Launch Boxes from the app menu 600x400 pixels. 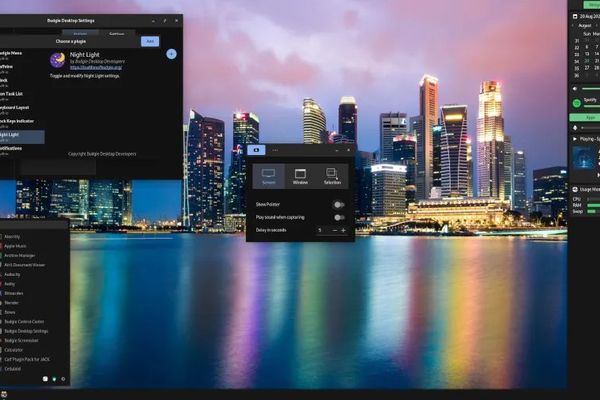(34, 312)
